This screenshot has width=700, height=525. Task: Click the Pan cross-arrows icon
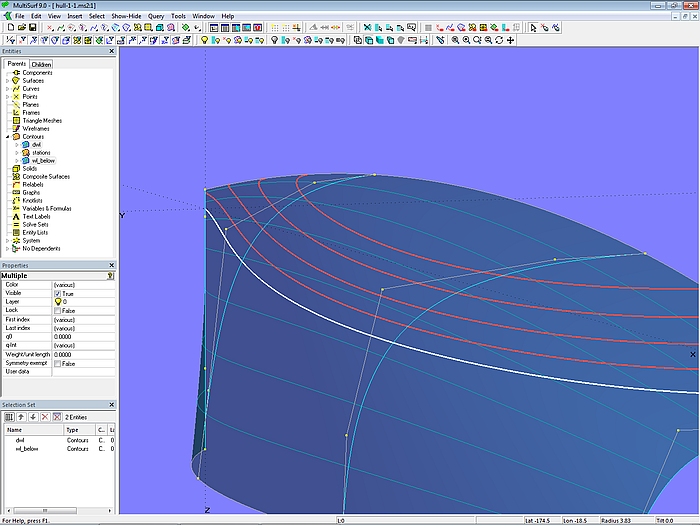[x=511, y=40]
